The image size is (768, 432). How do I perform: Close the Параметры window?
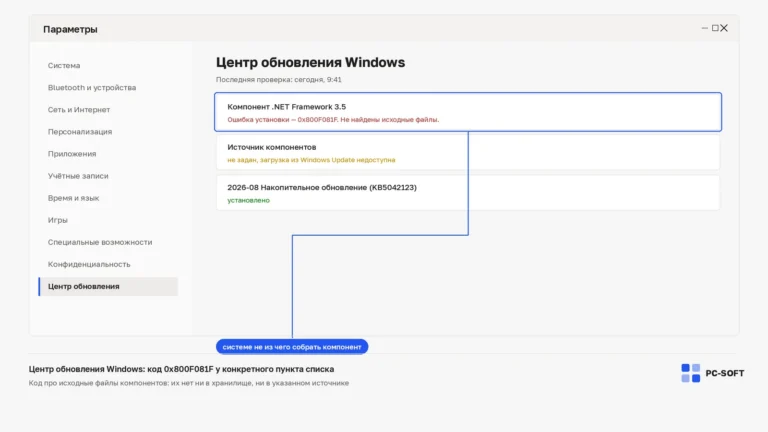pos(724,28)
